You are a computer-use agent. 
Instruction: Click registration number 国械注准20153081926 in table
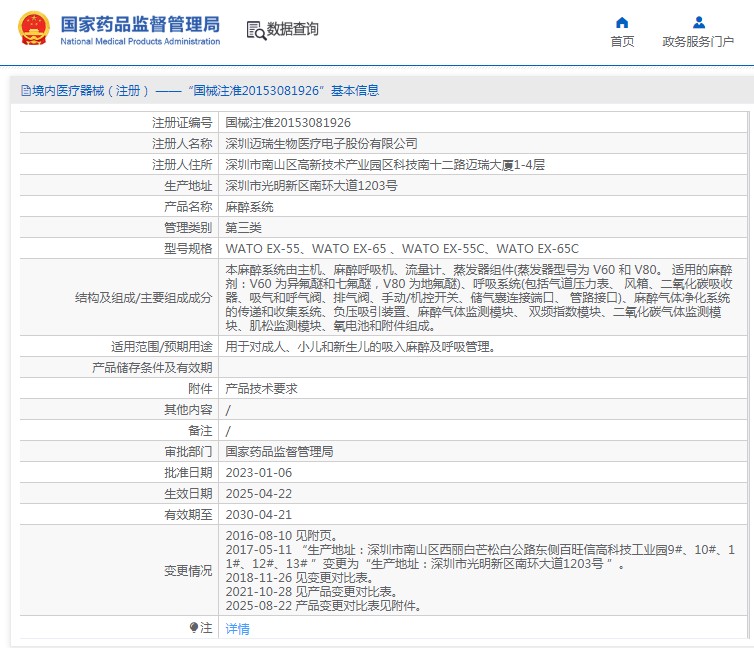pos(288,123)
